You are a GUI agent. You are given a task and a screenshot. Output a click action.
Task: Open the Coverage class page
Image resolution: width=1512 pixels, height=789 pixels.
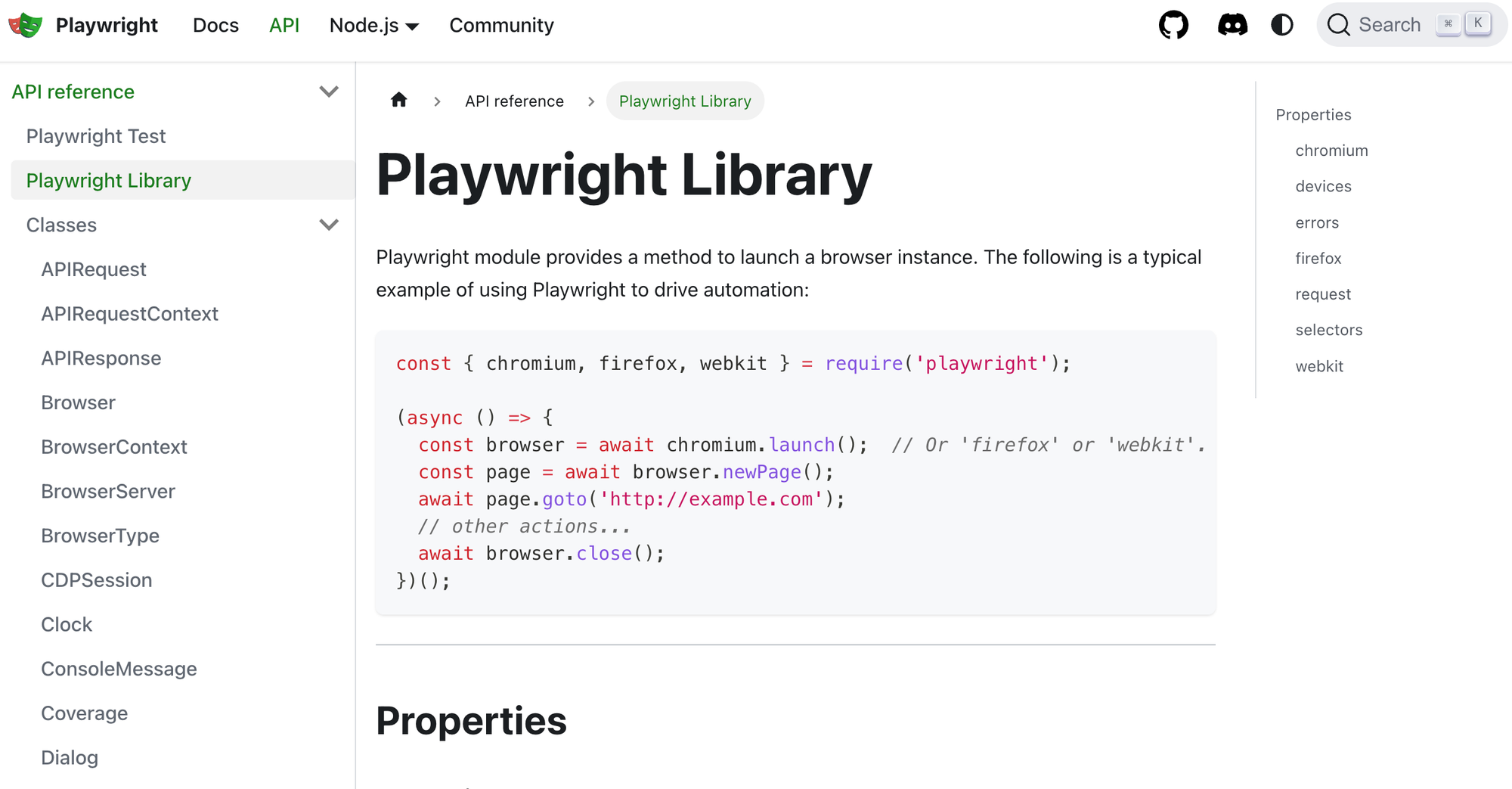[84, 713]
